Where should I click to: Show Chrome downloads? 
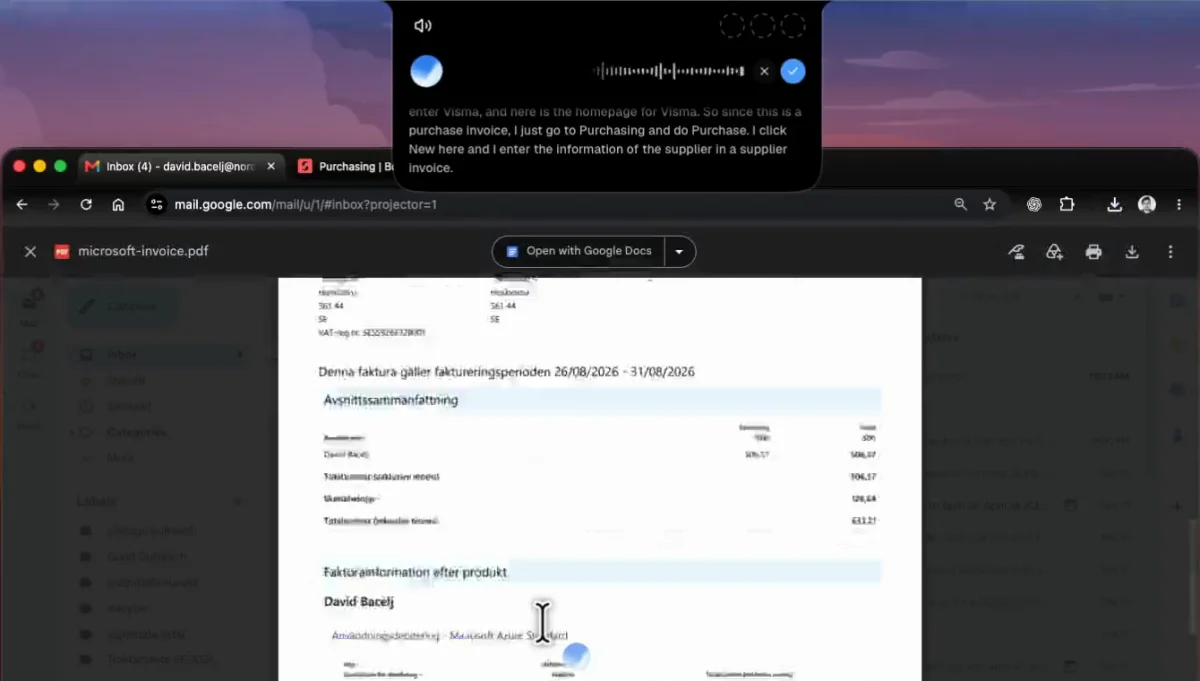(1114, 204)
